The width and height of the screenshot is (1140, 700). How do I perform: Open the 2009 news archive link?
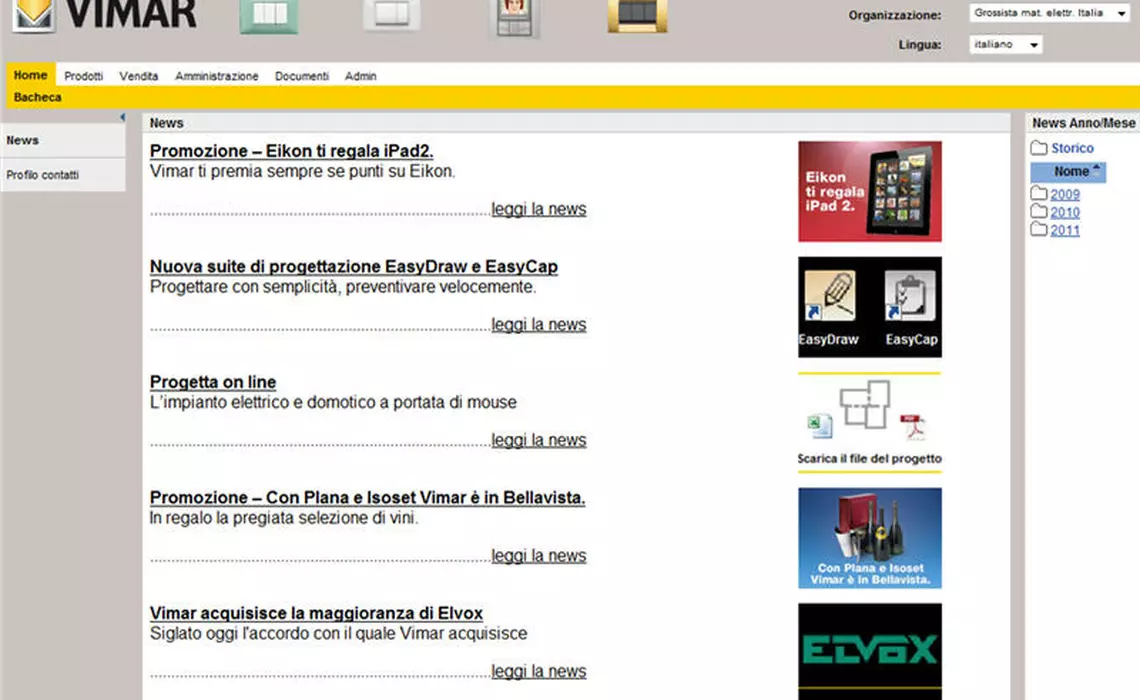point(1065,194)
